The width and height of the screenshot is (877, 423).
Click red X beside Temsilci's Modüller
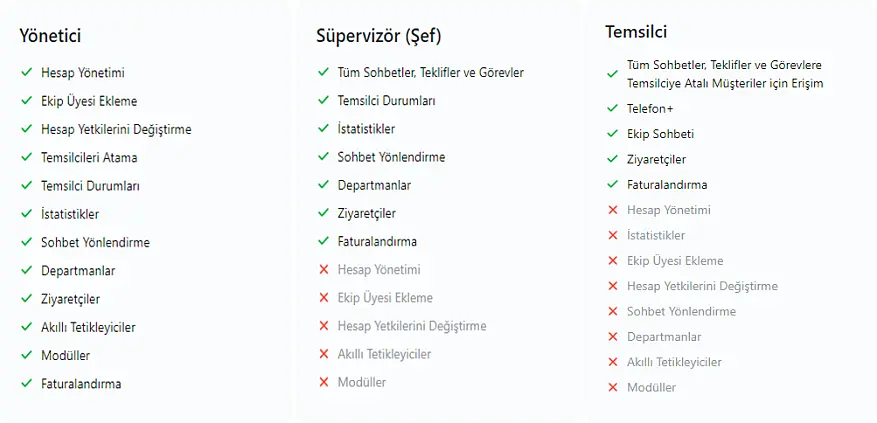click(x=612, y=387)
